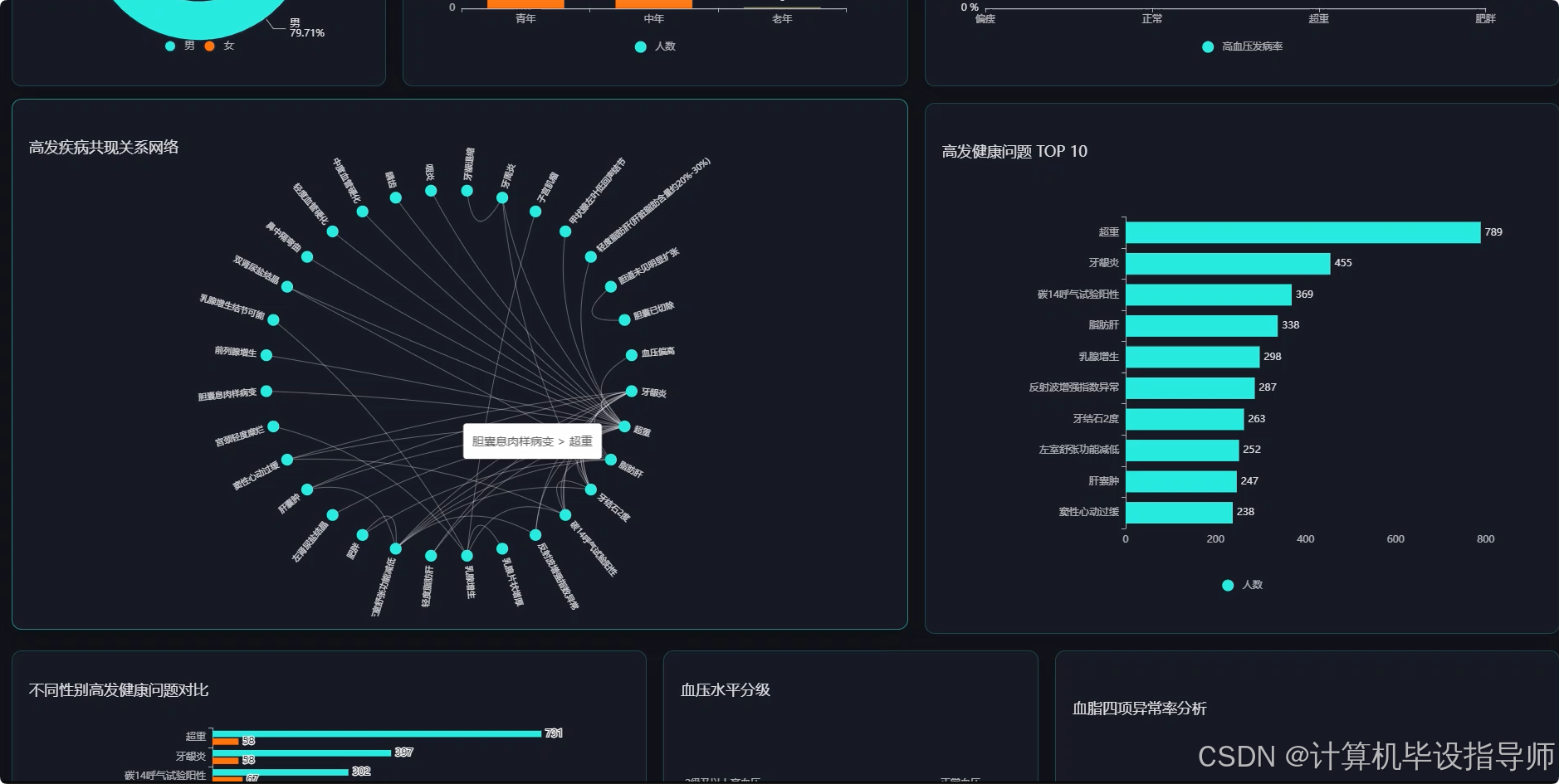Select the 胆道未见明显扩张 network node
1559x784 pixels.
pos(611,286)
